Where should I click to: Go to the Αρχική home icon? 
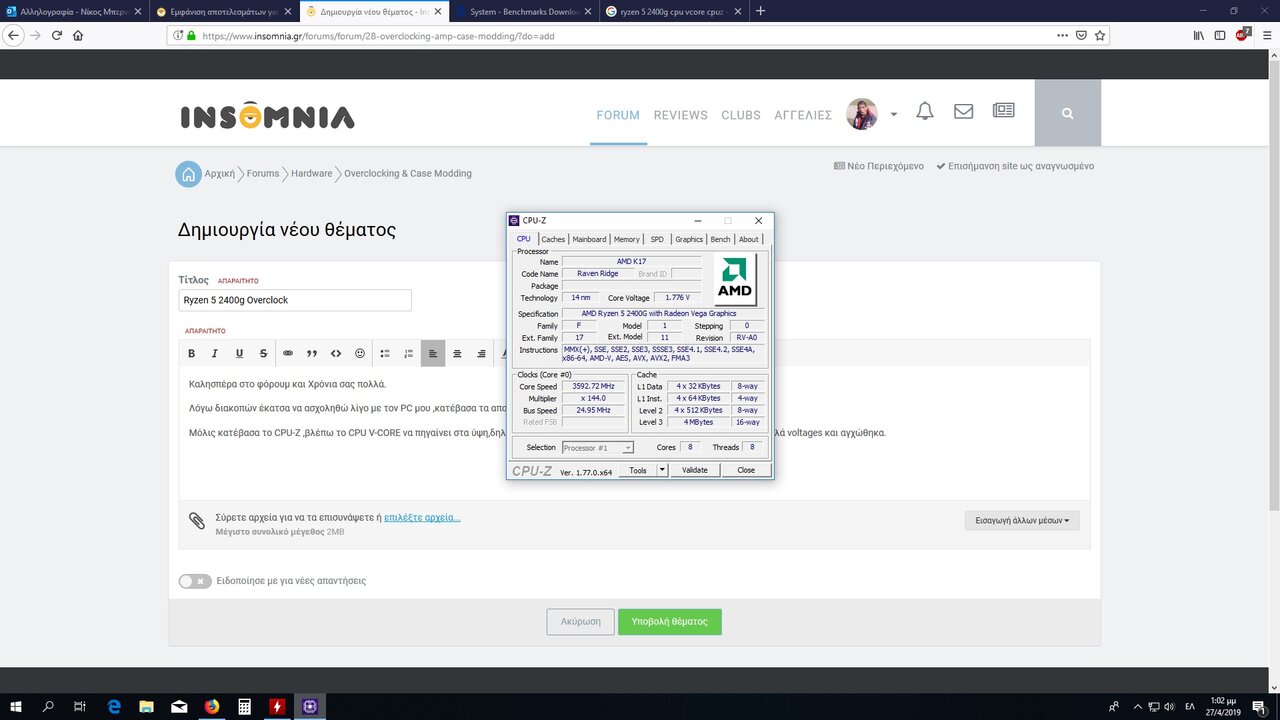tap(188, 174)
